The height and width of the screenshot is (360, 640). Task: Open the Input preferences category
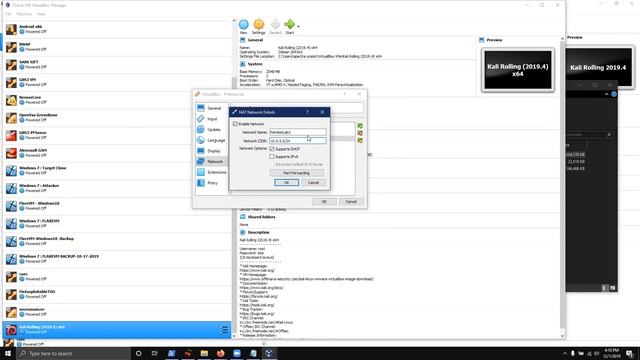click(210, 119)
